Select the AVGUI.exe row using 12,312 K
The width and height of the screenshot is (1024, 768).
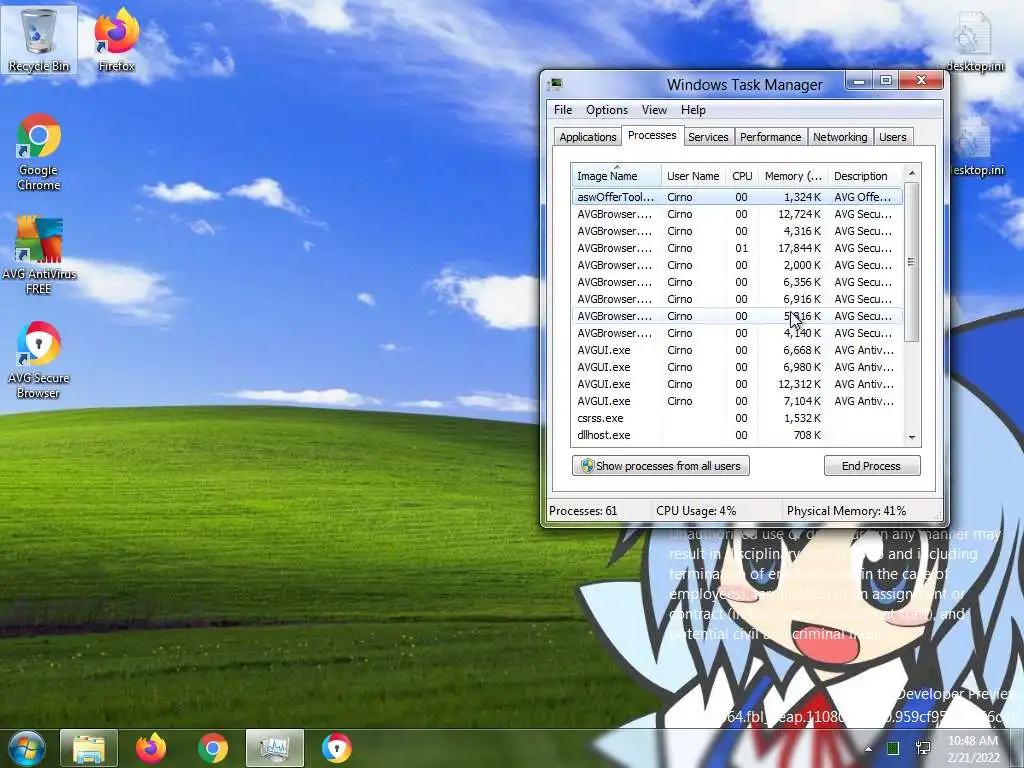click(737, 383)
